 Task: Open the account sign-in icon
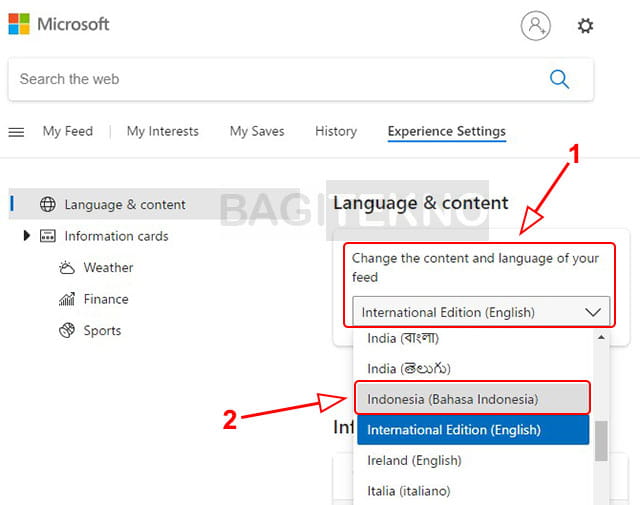(536, 26)
